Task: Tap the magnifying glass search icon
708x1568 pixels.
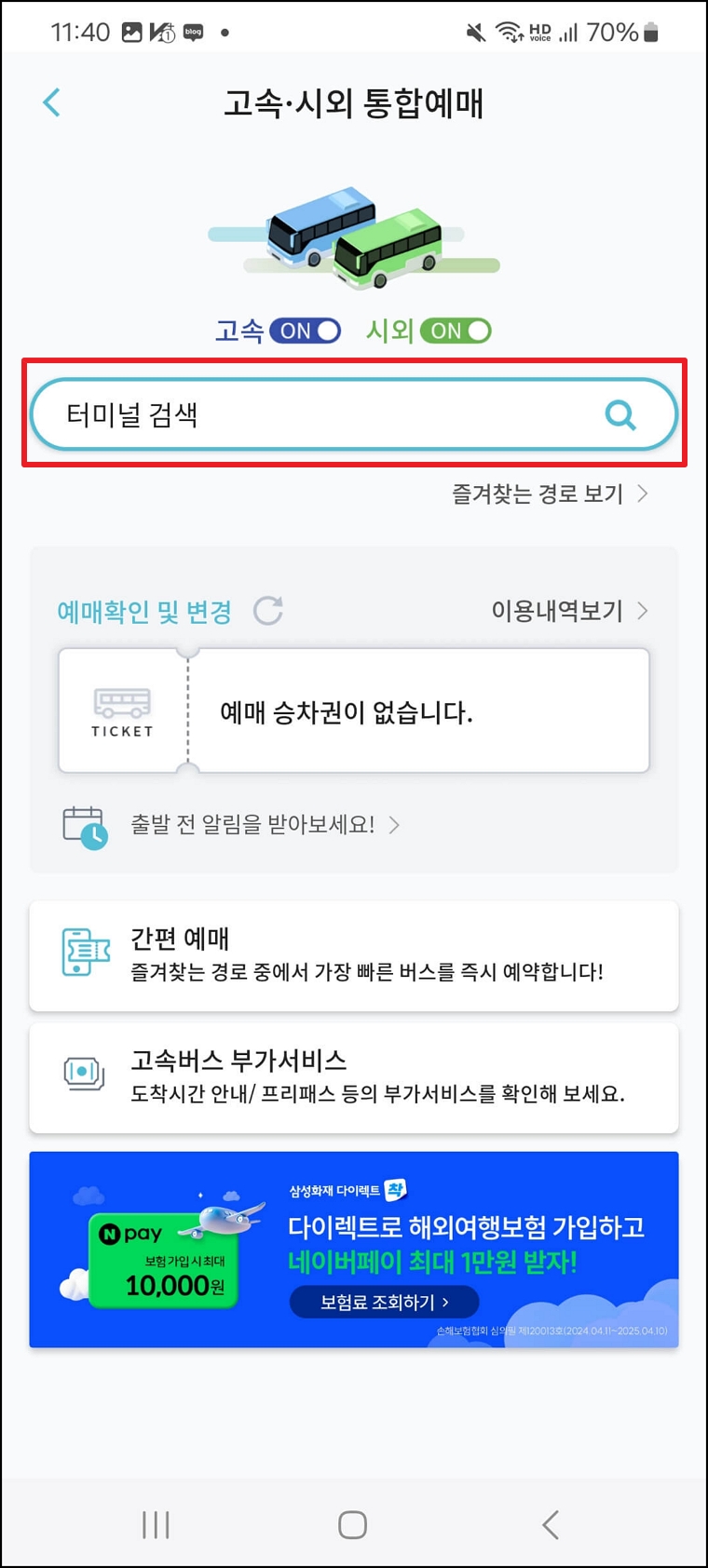Action: (x=619, y=413)
